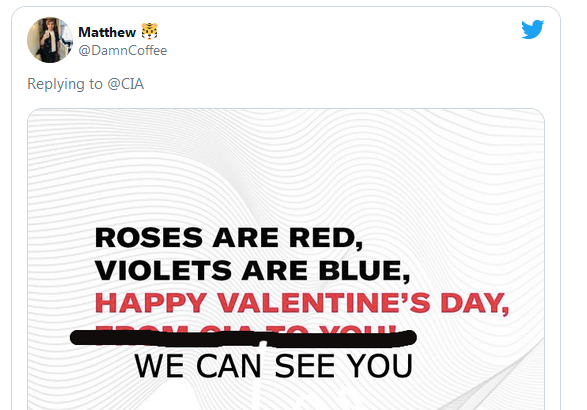Open the @DamnCoffee handle link

(122, 51)
